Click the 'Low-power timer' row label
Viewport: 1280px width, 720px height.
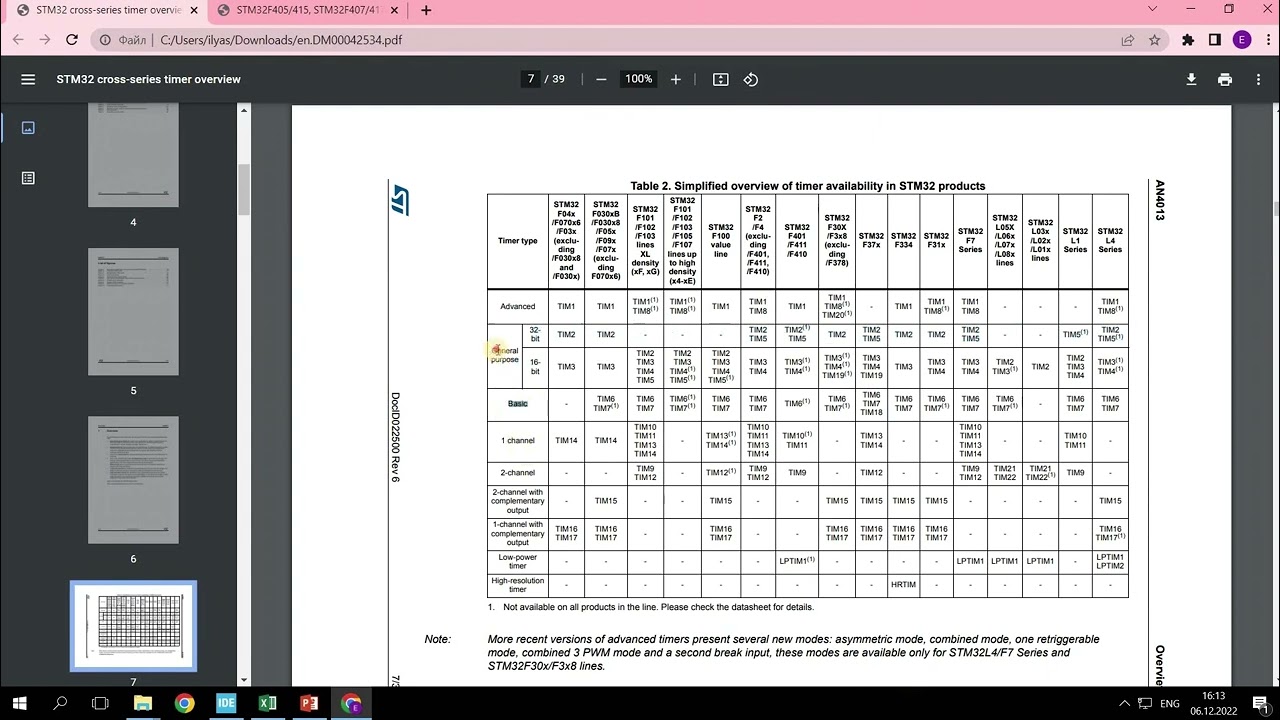tap(518, 562)
